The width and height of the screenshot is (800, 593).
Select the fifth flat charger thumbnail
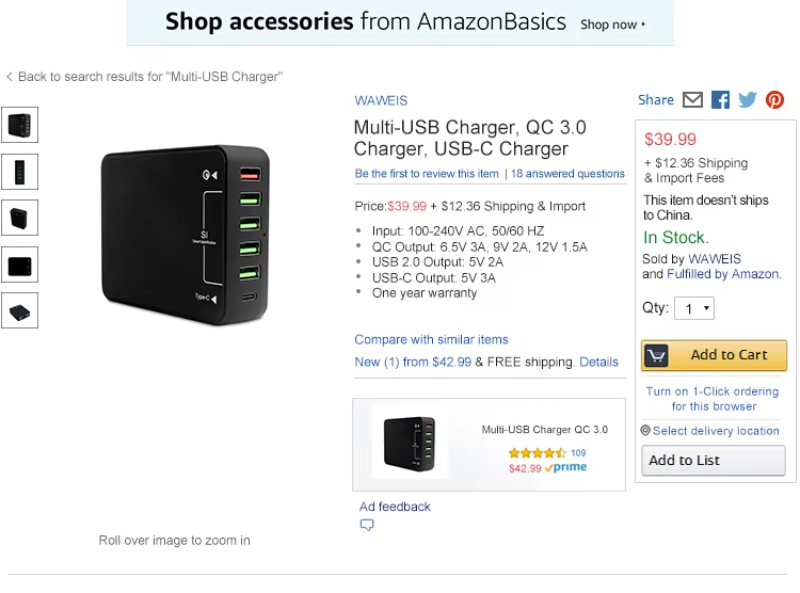[19, 310]
